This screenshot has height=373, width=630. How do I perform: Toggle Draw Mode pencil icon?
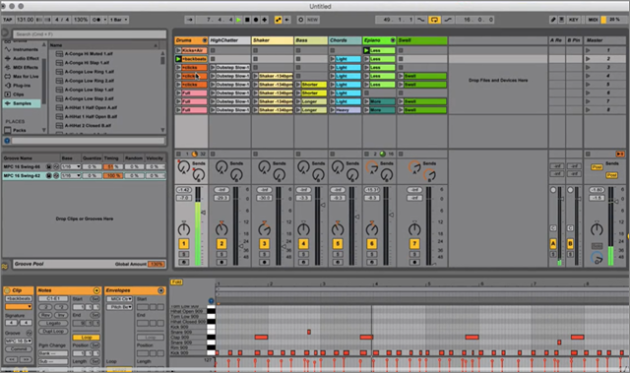553,19
